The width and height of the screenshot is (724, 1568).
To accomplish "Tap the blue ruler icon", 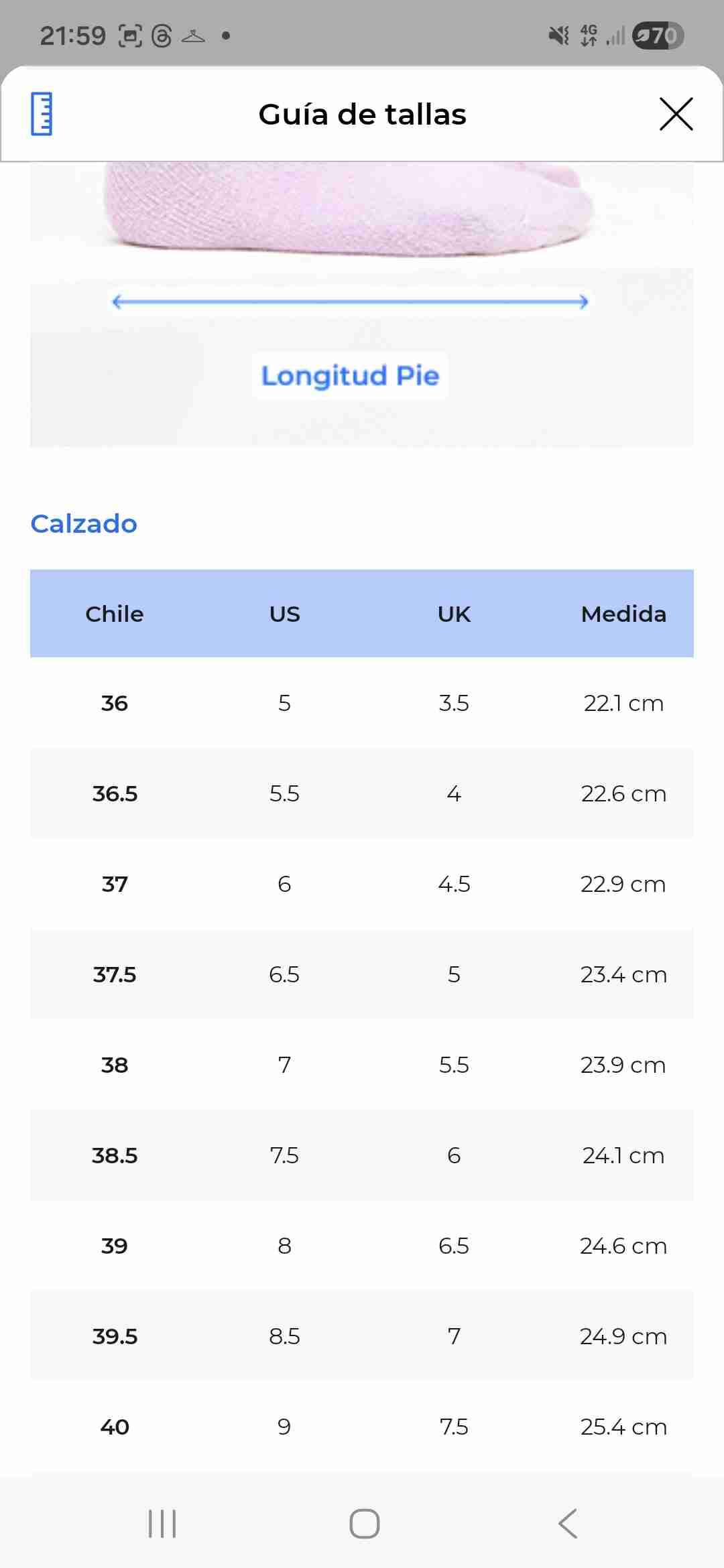I will pos(42,114).
